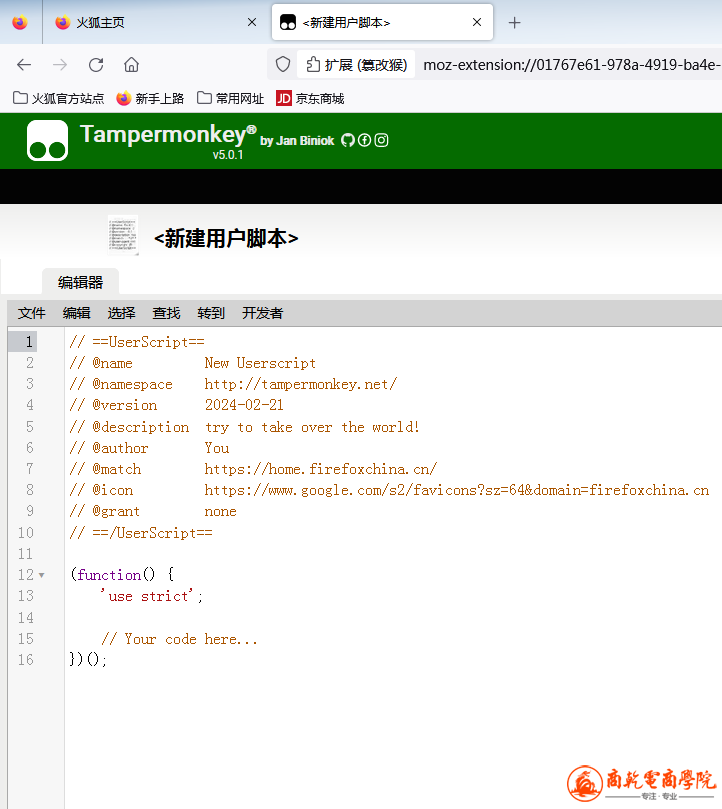
Task: Open the 开发者 menu
Action: point(263,313)
